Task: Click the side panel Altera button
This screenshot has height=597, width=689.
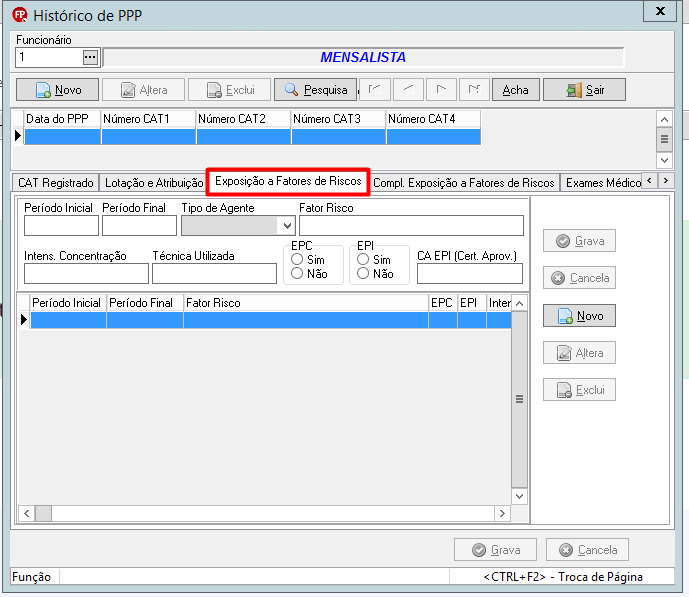Action: pyautogui.click(x=579, y=352)
